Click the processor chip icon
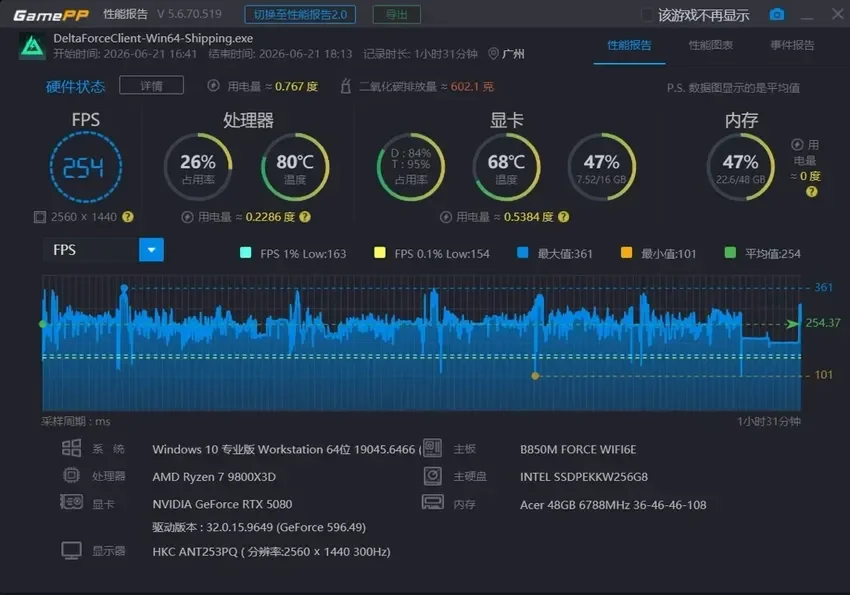Image resolution: width=850 pixels, height=595 pixels. coord(71,475)
